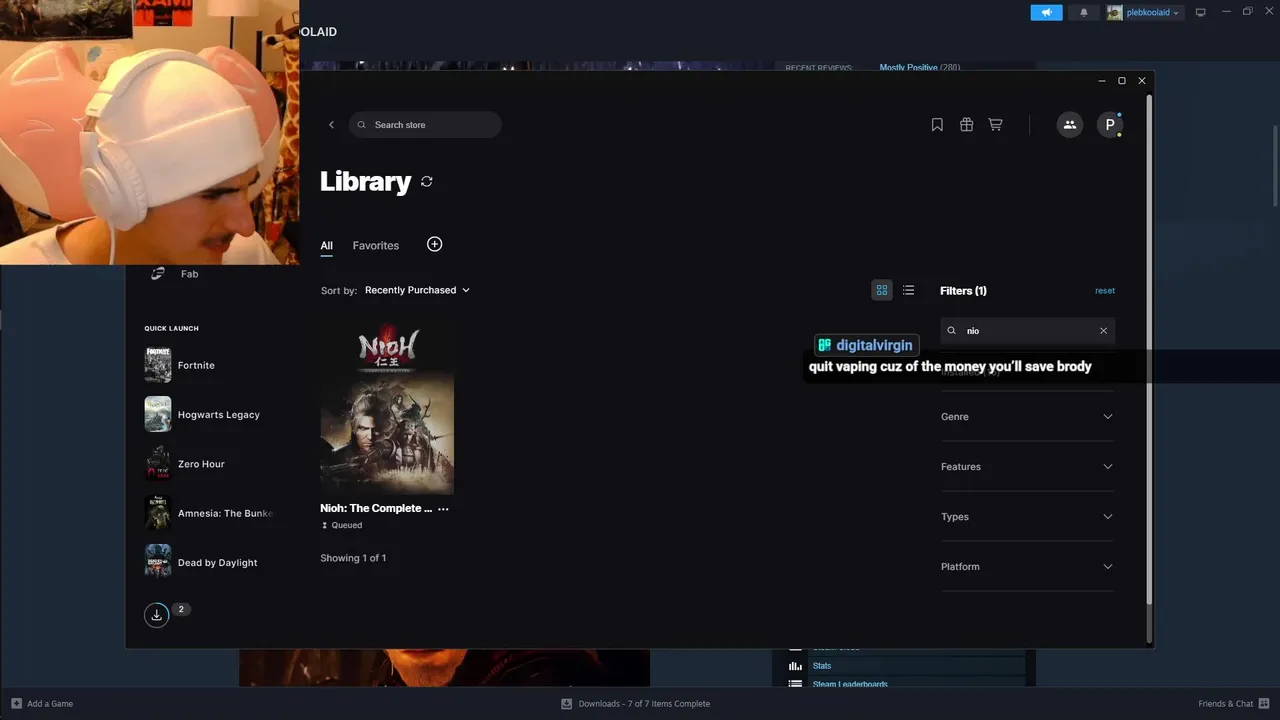This screenshot has width=1280, height=720.
Task: Click the Search store field
Action: 425,125
